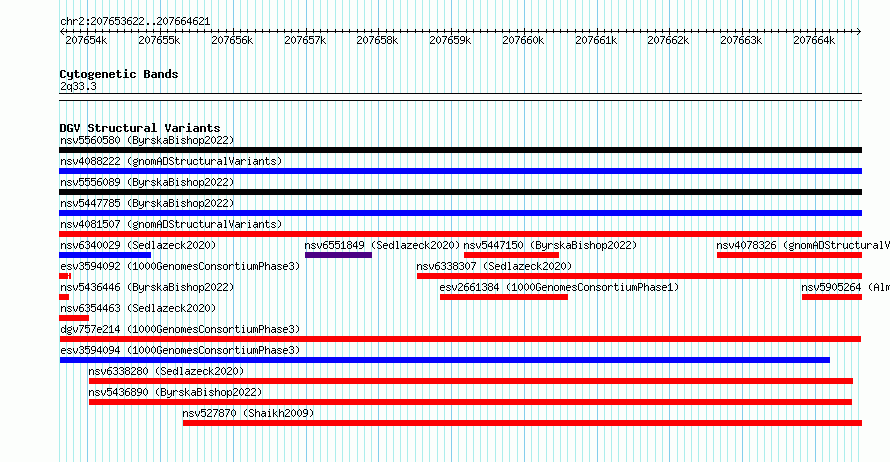Open the nsv6338307 (Sedlazeck2020) label
Screen dimensions: 890x462
[494, 266]
